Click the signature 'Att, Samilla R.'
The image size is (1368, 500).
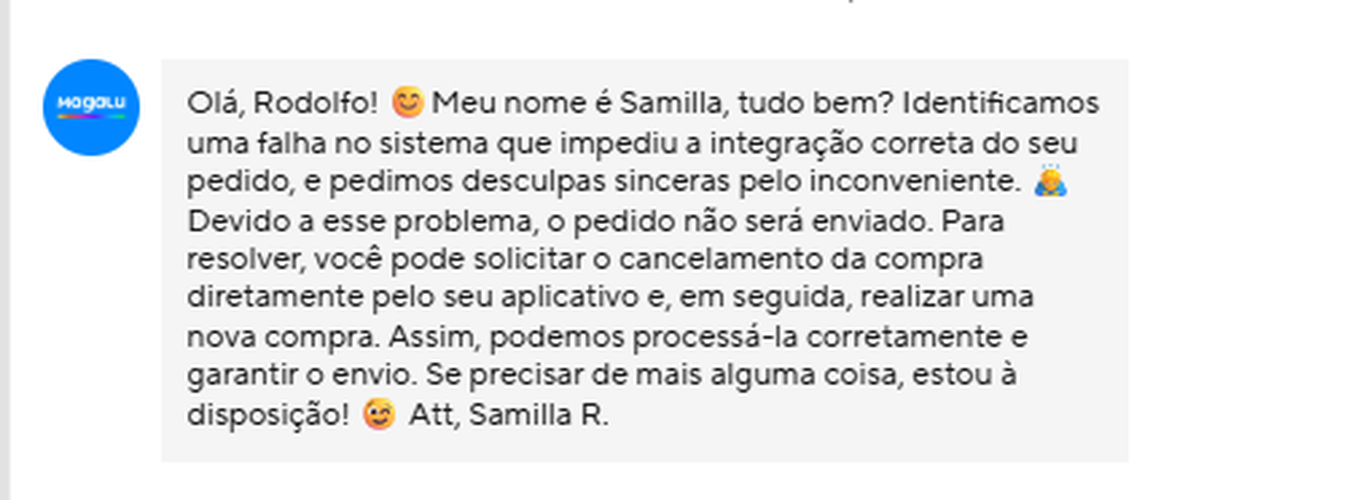click(x=508, y=416)
